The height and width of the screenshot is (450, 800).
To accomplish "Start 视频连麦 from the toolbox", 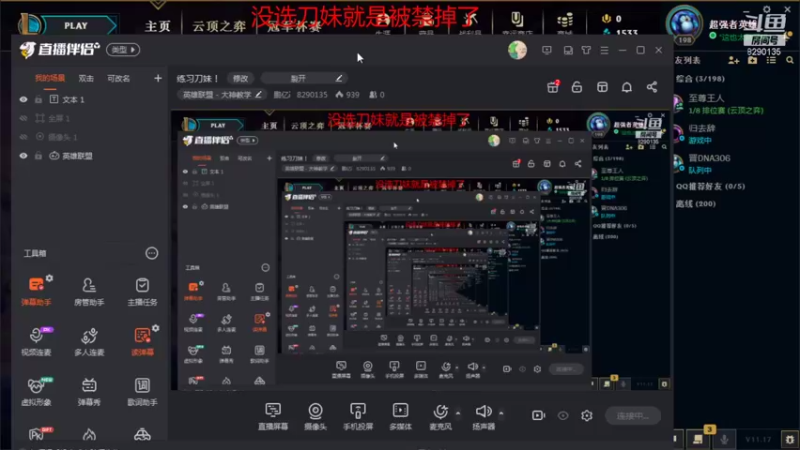I will tap(36, 341).
